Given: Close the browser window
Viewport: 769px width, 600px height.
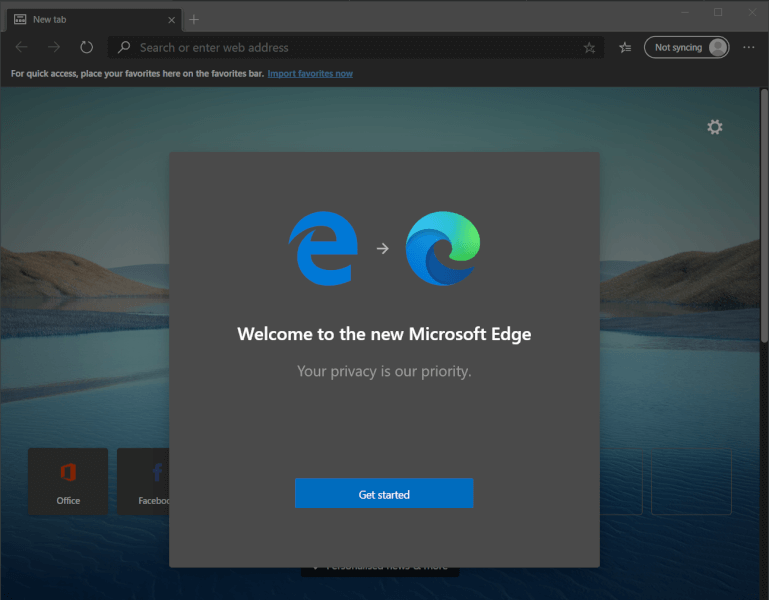Looking at the screenshot, I should click(x=752, y=12).
